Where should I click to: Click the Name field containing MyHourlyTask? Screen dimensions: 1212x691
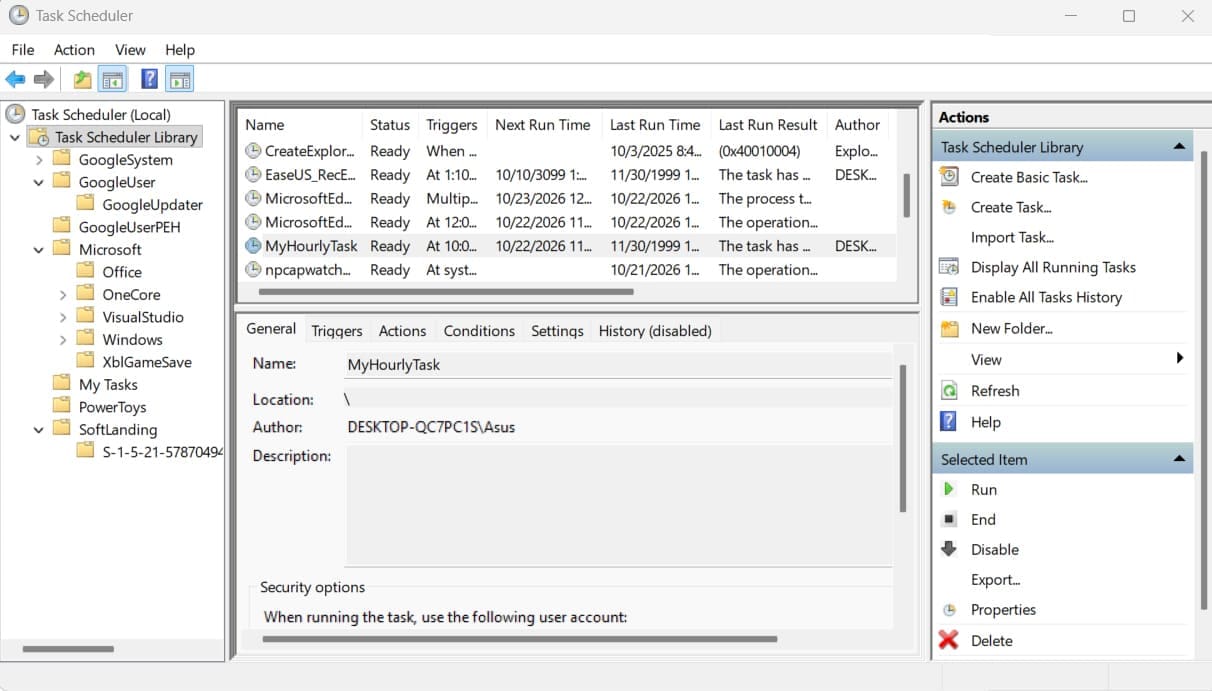coord(618,365)
